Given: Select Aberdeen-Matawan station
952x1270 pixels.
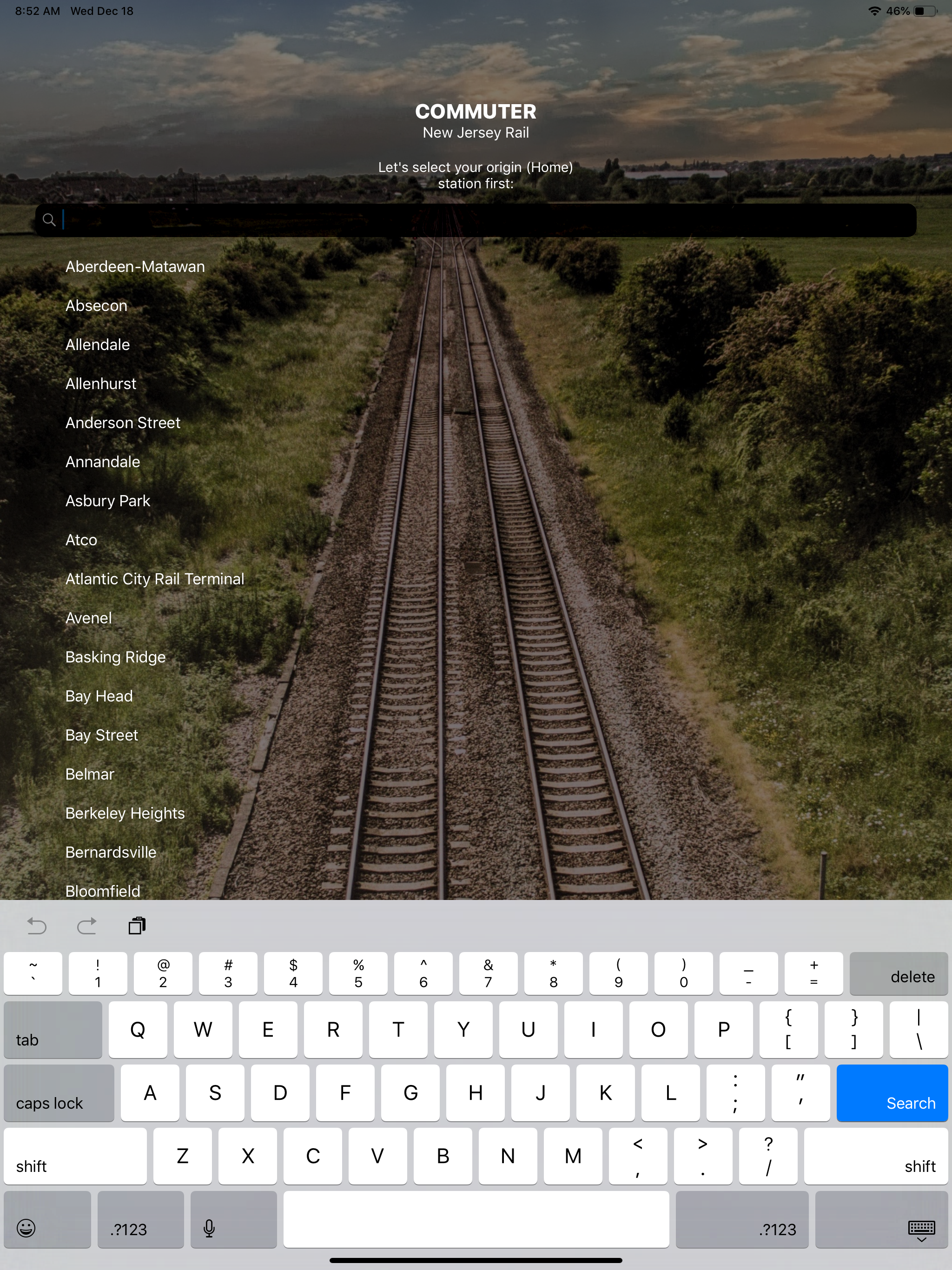Looking at the screenshot, I should [x=135, y=266].
